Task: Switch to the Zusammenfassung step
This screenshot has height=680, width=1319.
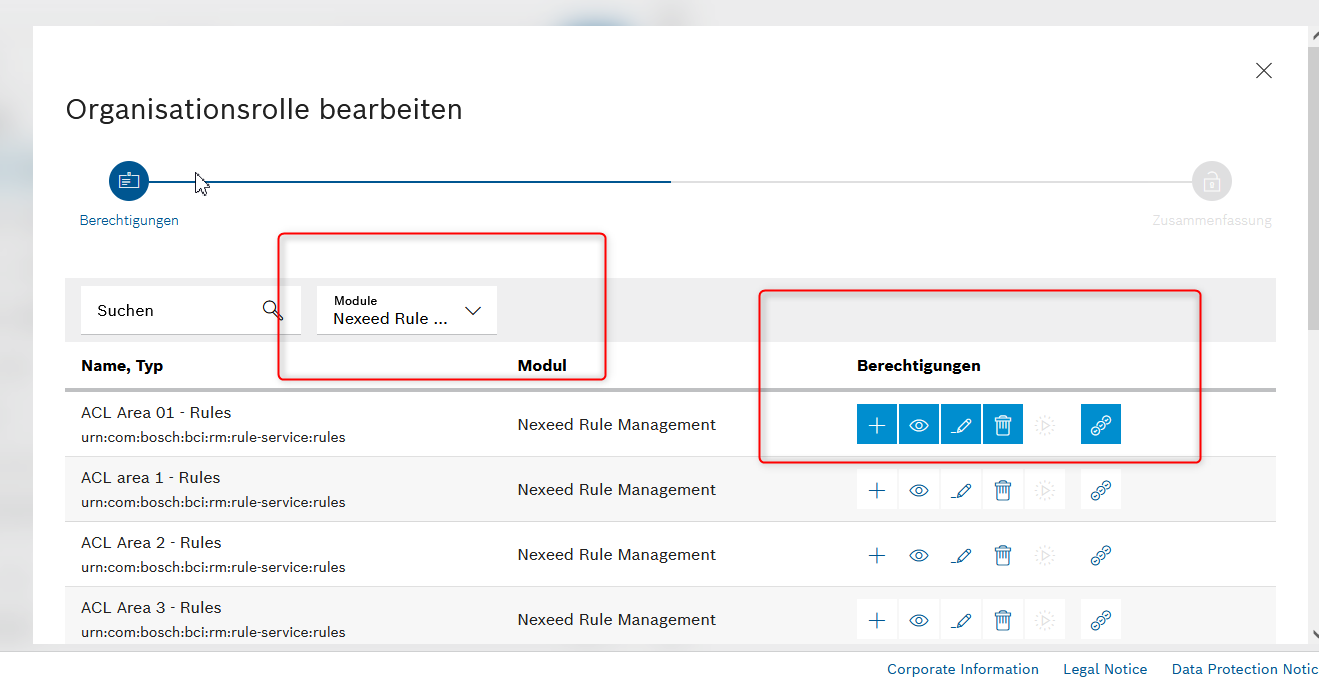Action: 1211,181
